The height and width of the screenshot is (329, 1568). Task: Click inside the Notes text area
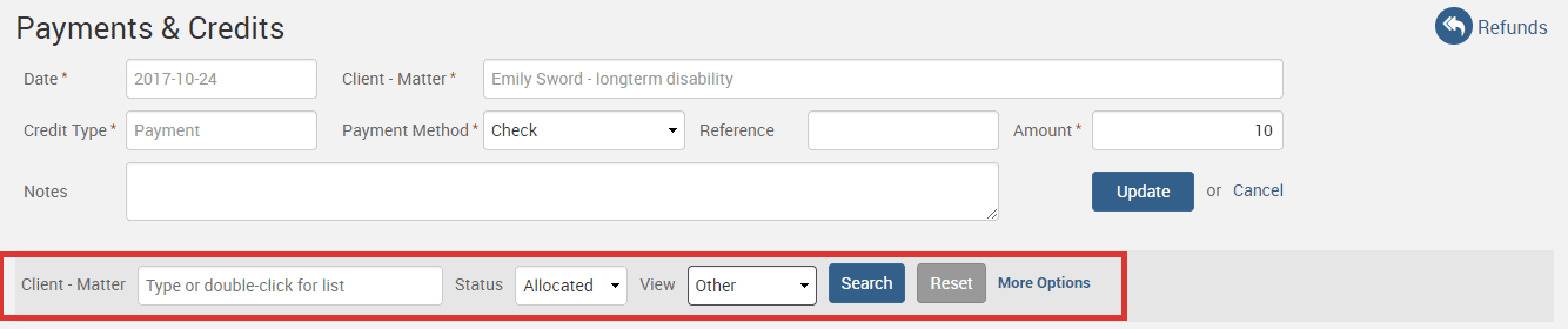click(x=561, y=192)
